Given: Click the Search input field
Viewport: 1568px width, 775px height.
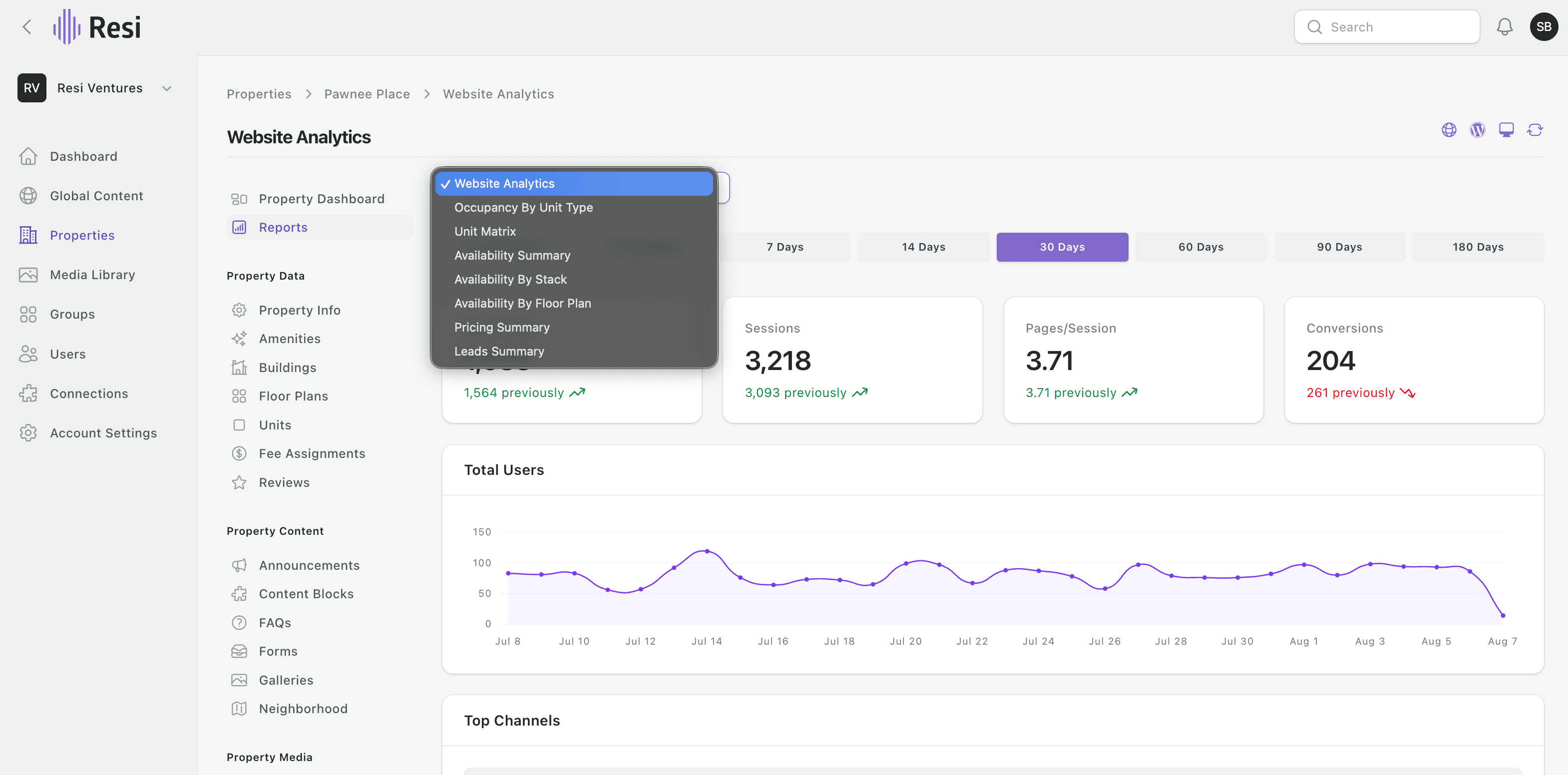Looking at the screenshot, I should click(x=1387, y=27).
